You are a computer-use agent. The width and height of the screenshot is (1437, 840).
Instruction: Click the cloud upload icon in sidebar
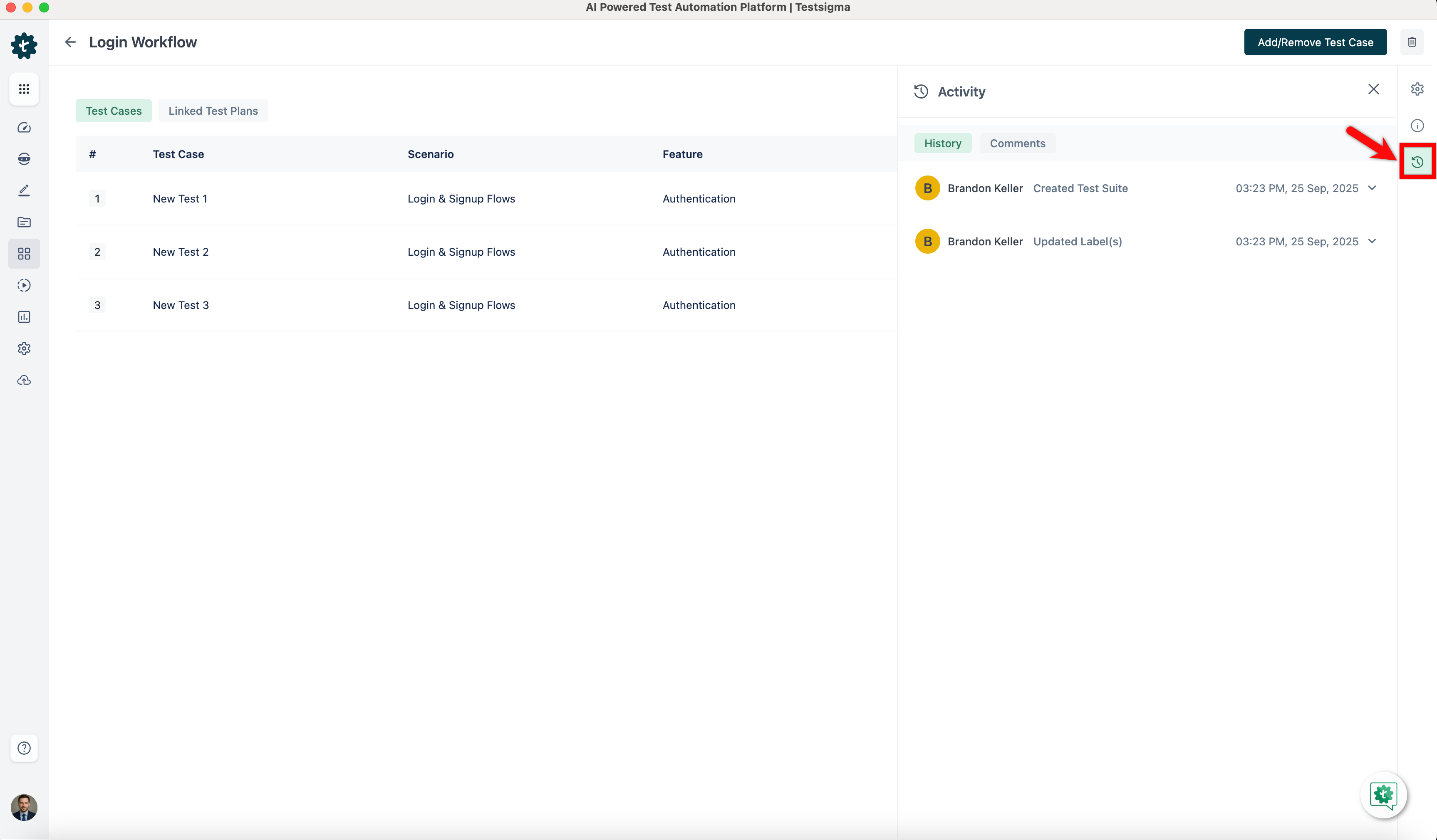click(x=24, y=380)
